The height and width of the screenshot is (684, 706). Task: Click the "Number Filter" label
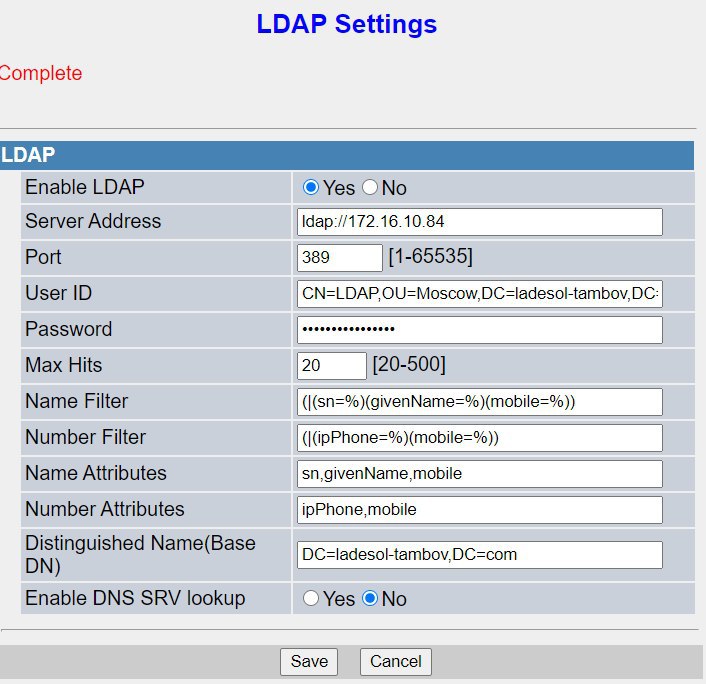[86, 437]
